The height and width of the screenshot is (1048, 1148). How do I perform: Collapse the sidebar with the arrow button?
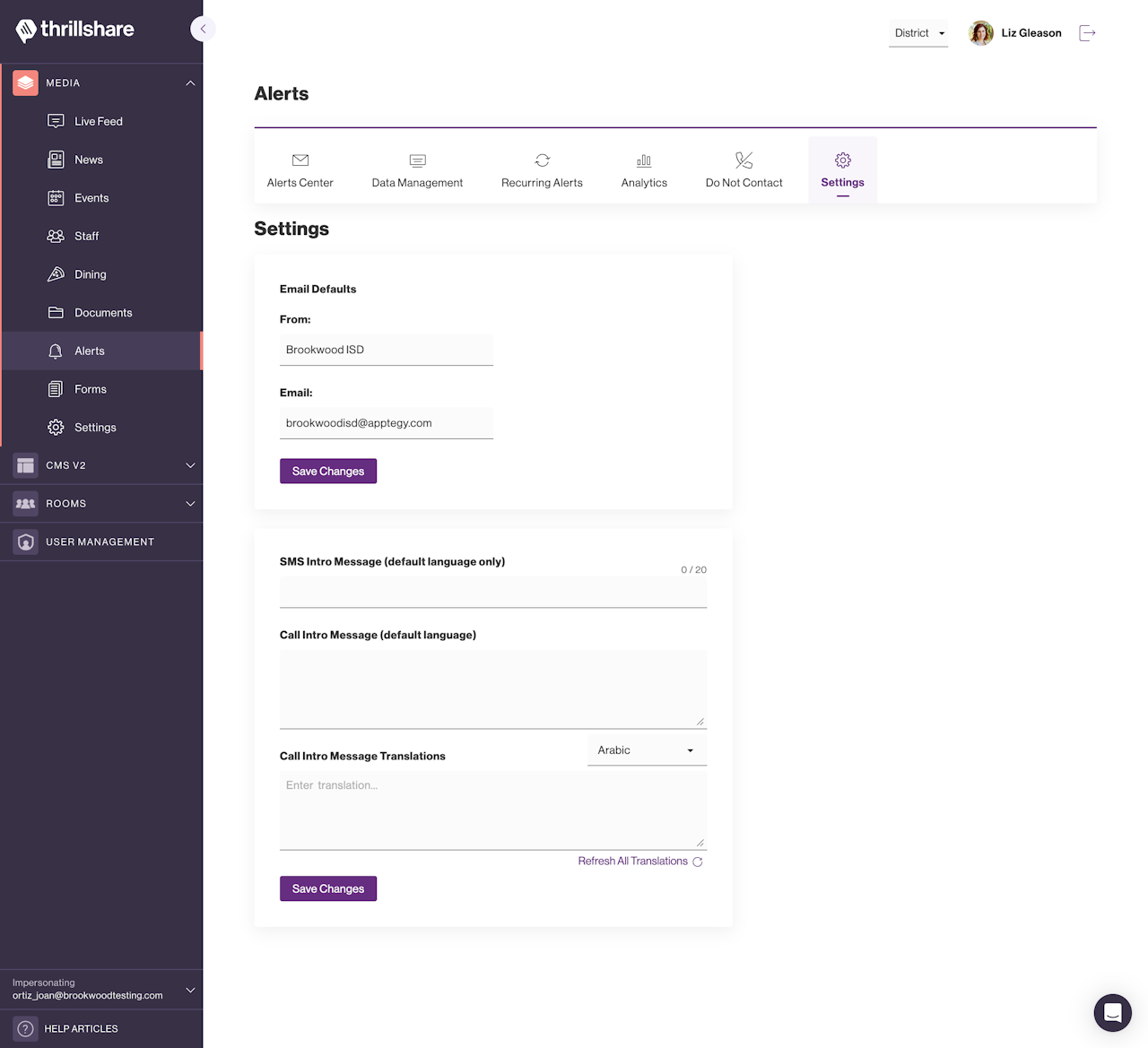pos(204,29)
